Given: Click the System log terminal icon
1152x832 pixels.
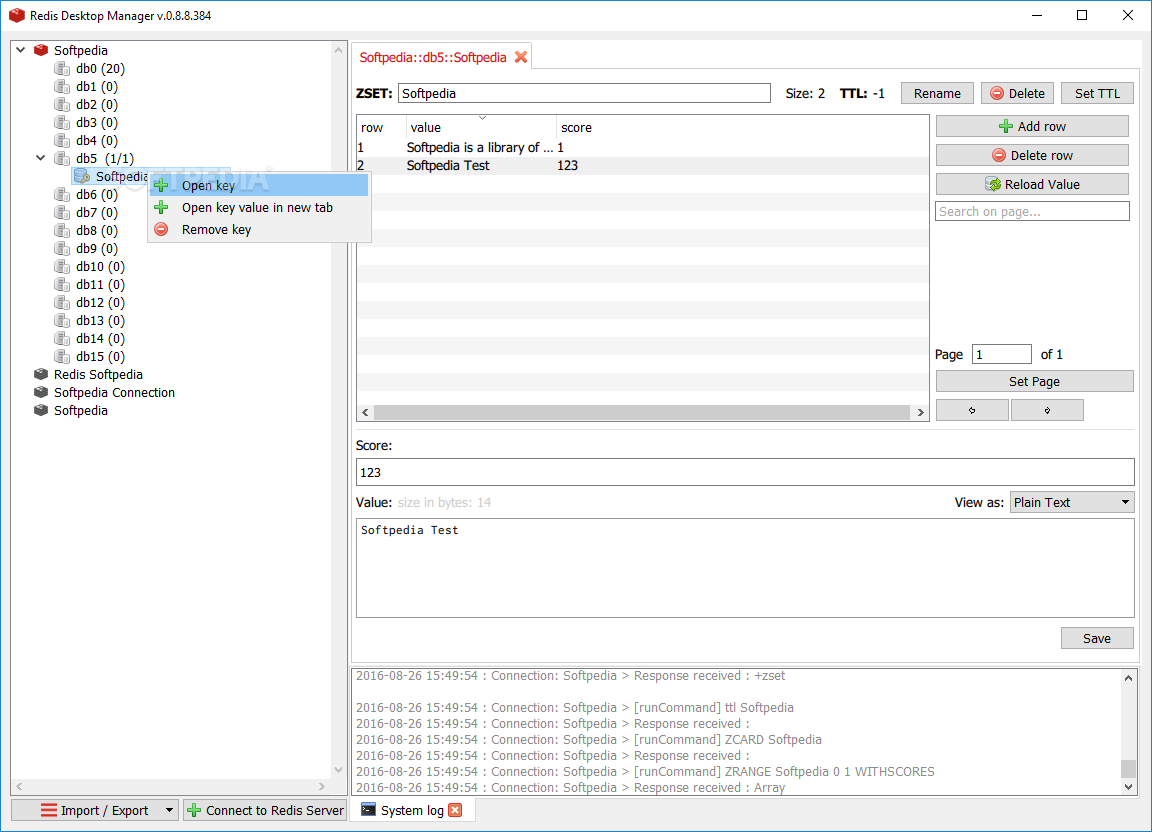Looking at the screenshot, I should coord(368,810).
